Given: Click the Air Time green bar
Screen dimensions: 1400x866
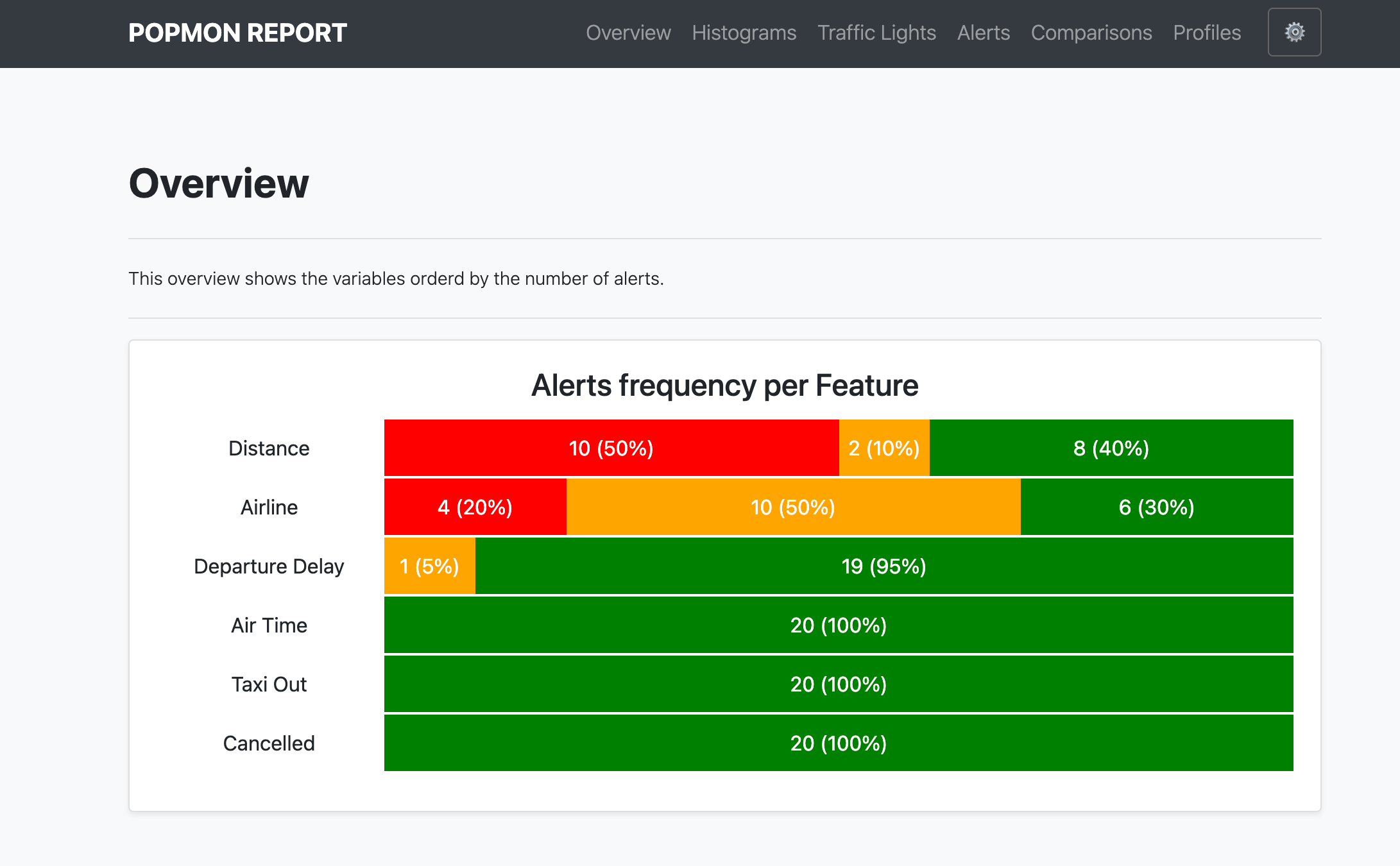Looking at the screenshot, I should coord(838,625).
